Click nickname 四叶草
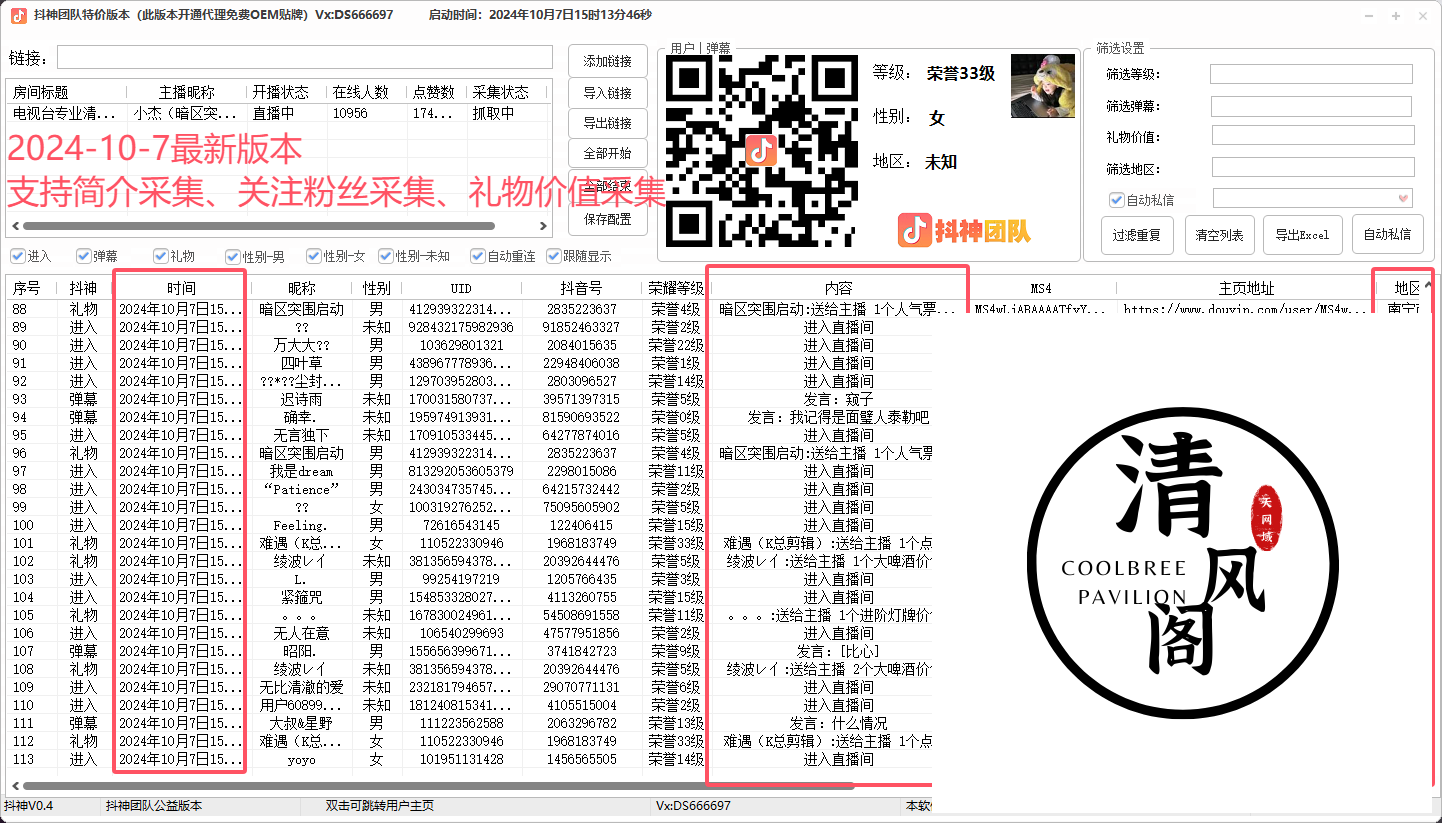1442x823 pixels. 301,363
